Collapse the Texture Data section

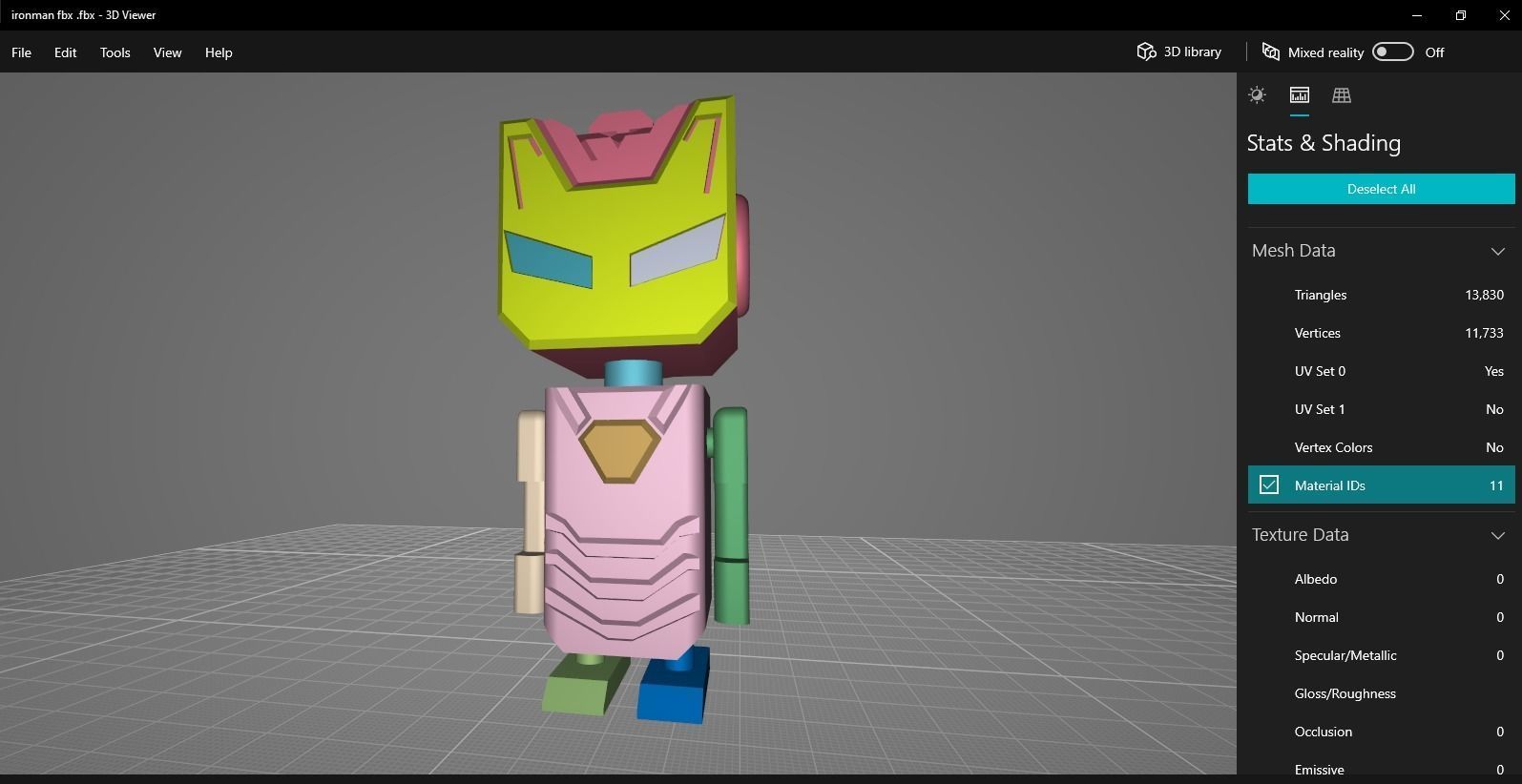(x=1497, y=535)
